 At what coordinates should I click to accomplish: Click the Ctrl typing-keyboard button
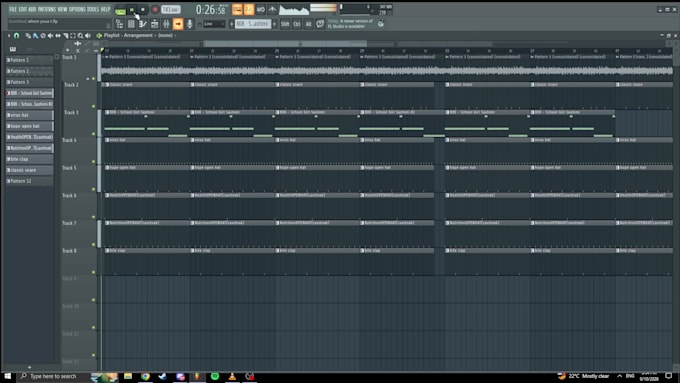click(297, 24)
